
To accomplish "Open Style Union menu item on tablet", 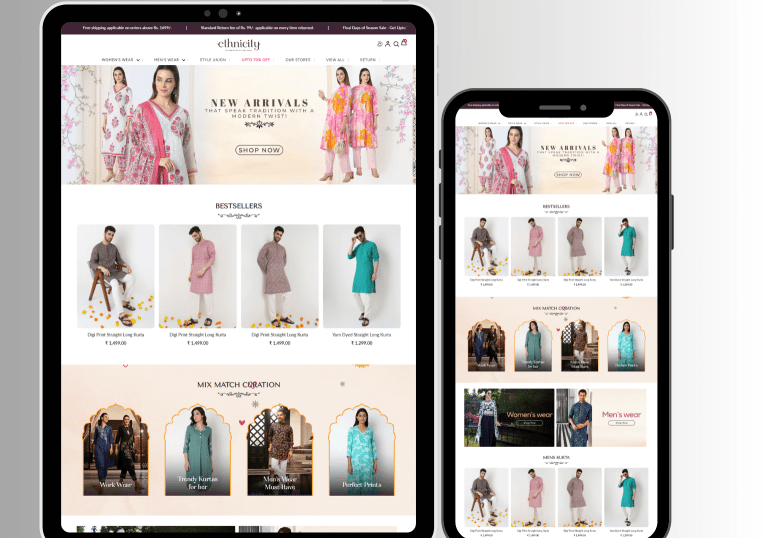I will pyautogui.click(x=213, y=60).
